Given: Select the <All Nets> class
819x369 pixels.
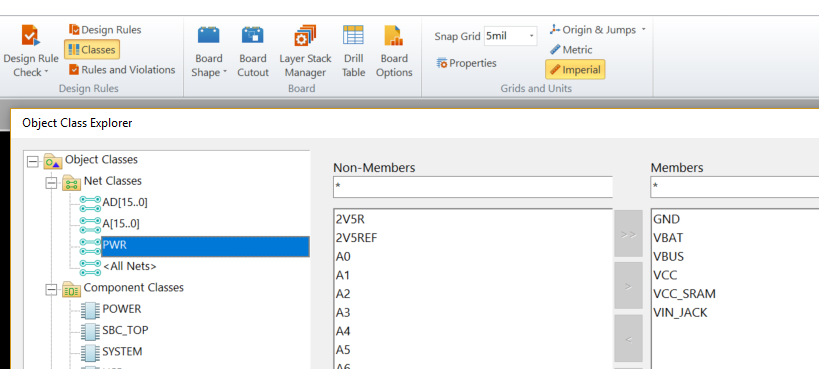Looking at the screenshot, I should [130, 266].
